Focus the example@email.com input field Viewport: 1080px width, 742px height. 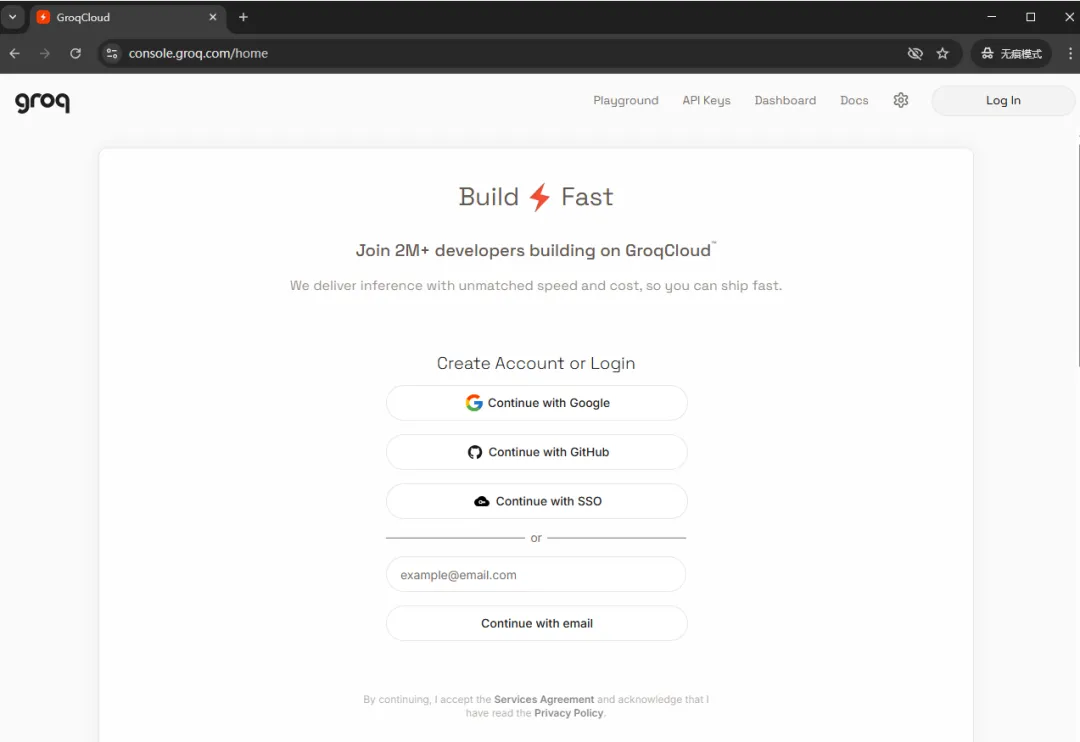[x=536, y=575]
